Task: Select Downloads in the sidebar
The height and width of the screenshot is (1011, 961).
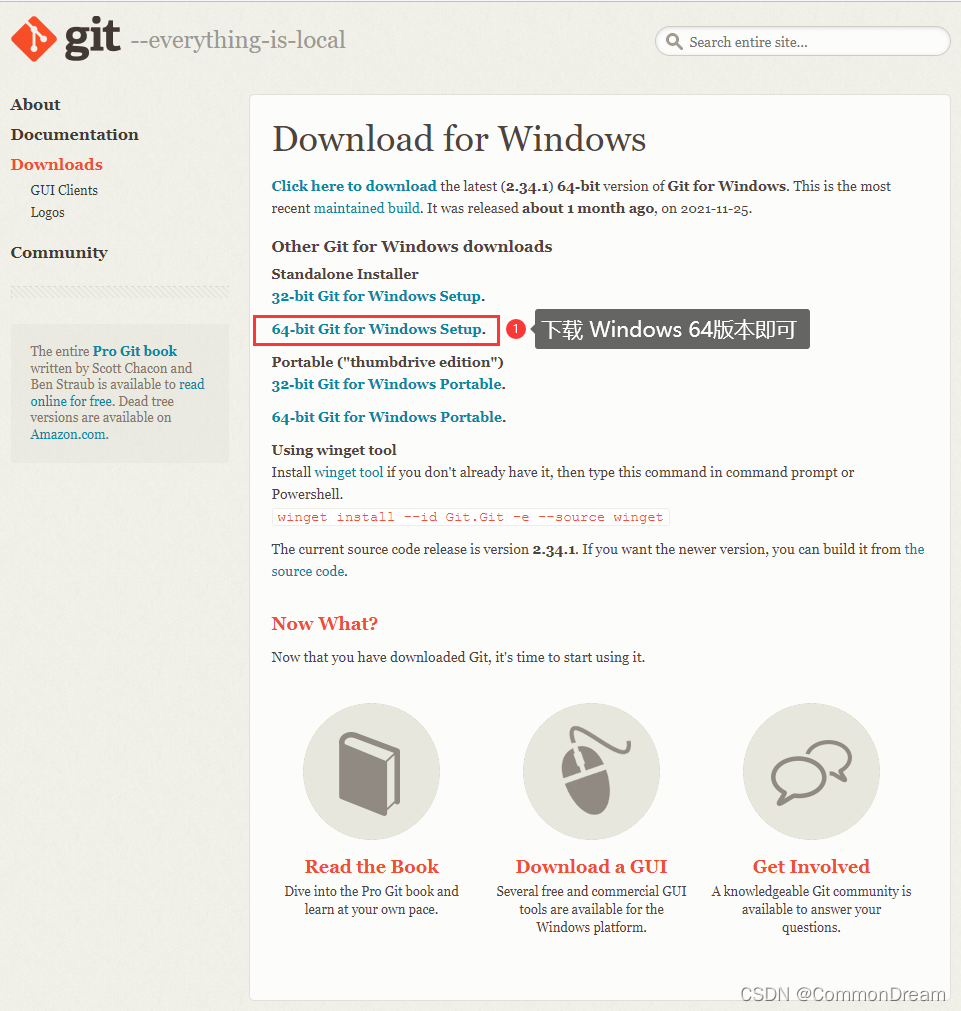Action: point(57,164)
